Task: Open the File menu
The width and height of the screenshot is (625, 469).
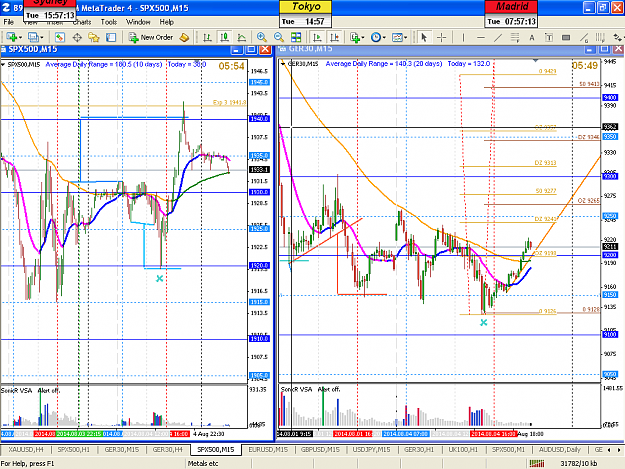Action: tap(8, 22)
